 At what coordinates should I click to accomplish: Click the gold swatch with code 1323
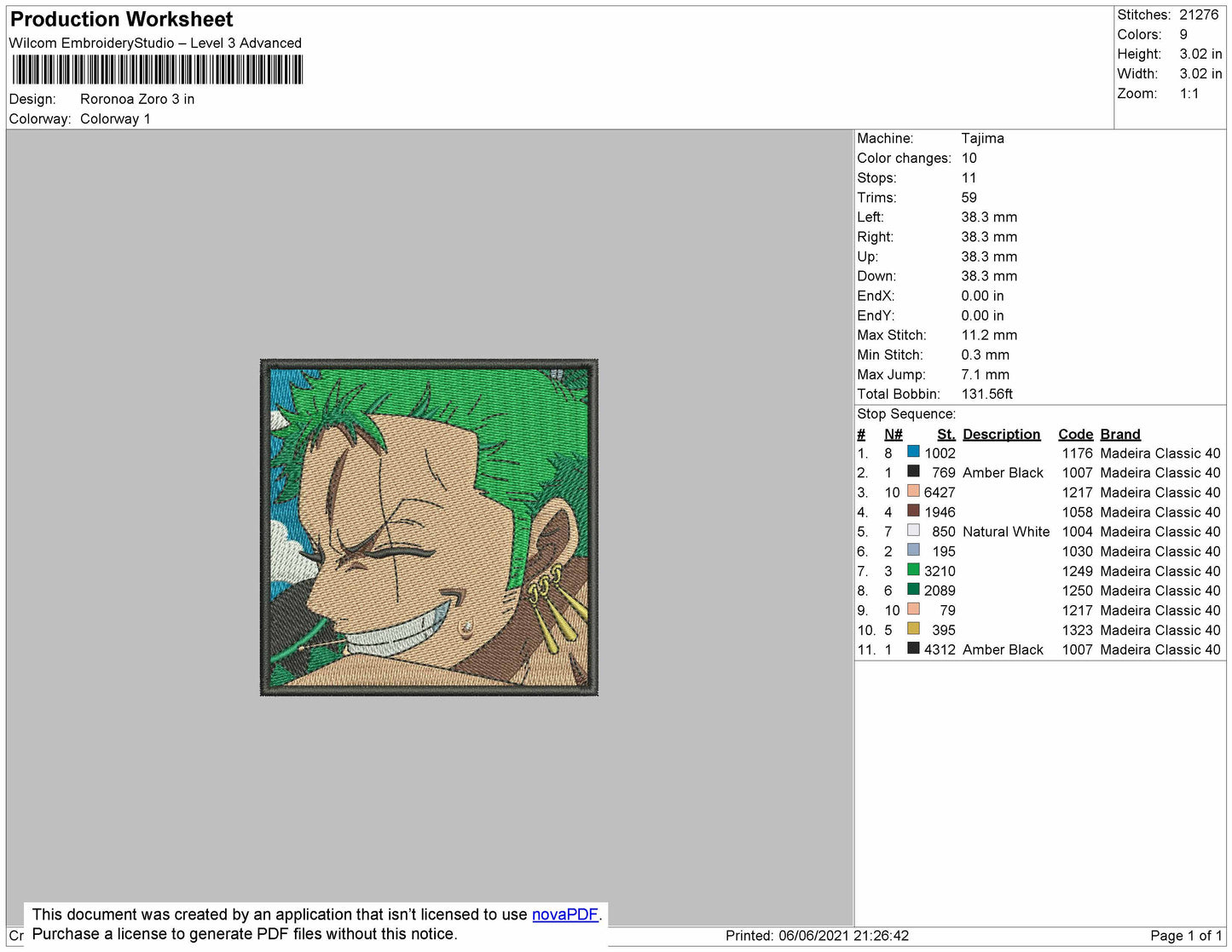click(913, 628)
